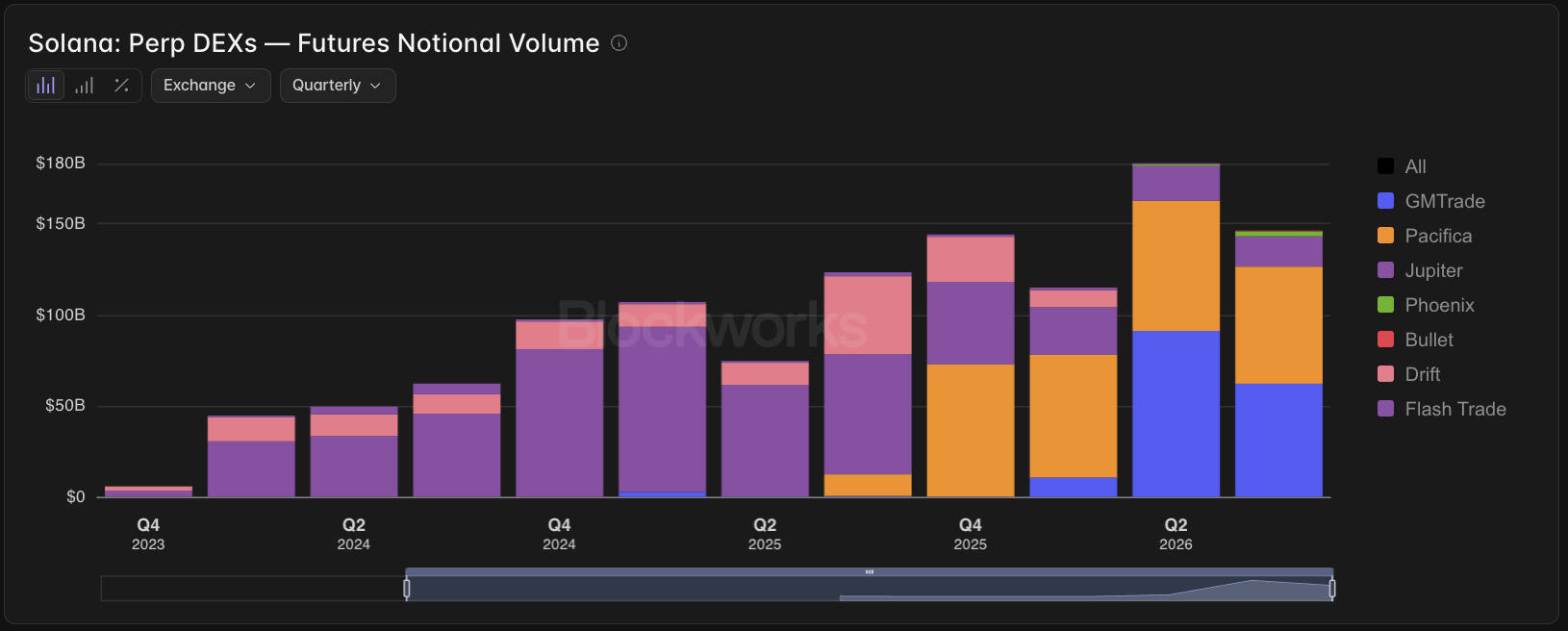Click the '$180B' y-axis label
This screenshot has height=631, width=1568.
click(61, 164)
